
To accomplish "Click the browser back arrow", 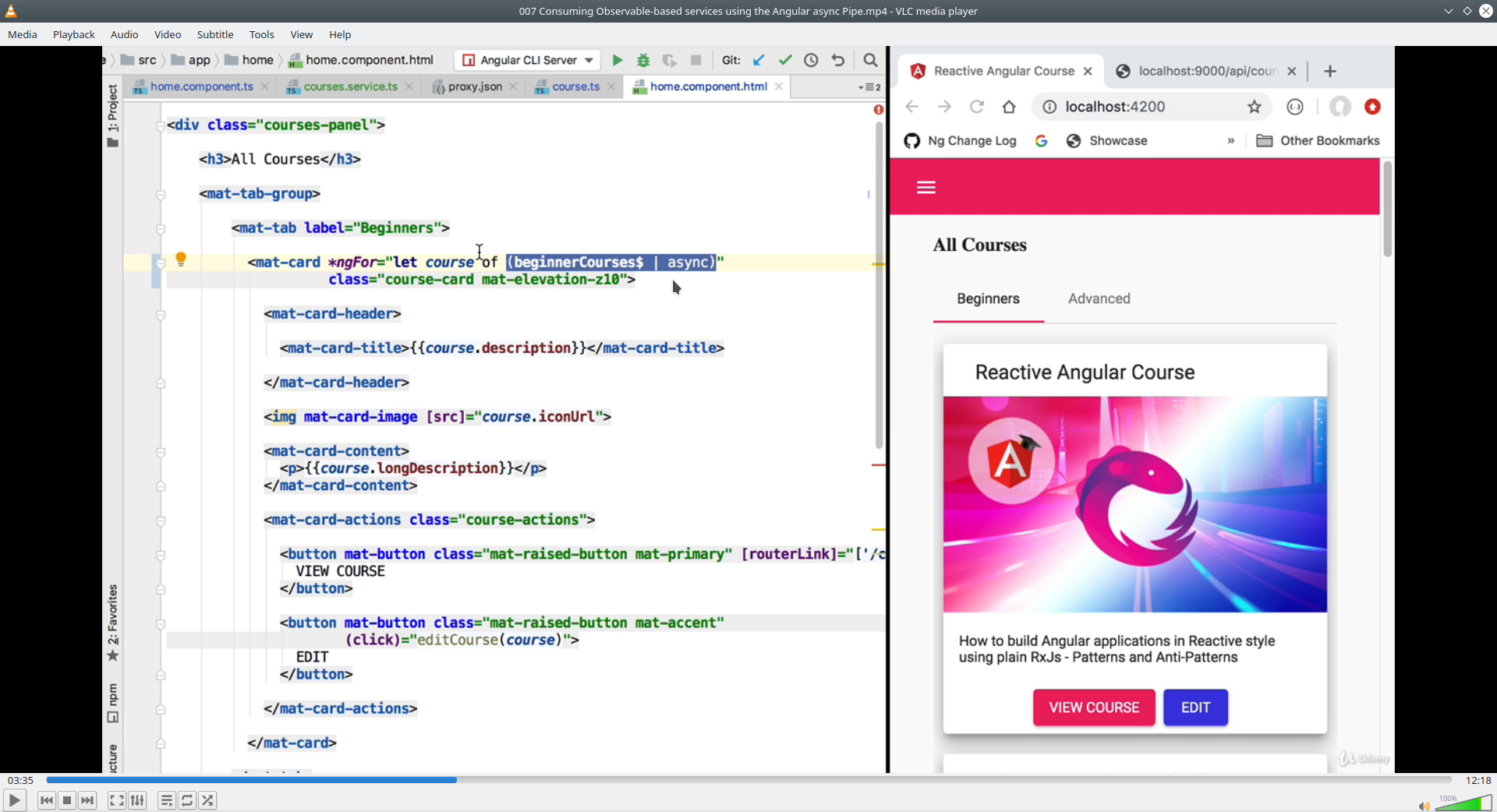I will [x=912, y=107].
